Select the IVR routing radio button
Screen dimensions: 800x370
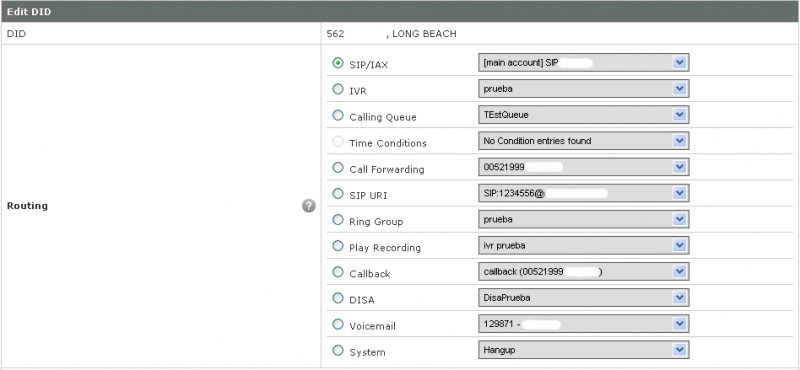pos(338,89)
